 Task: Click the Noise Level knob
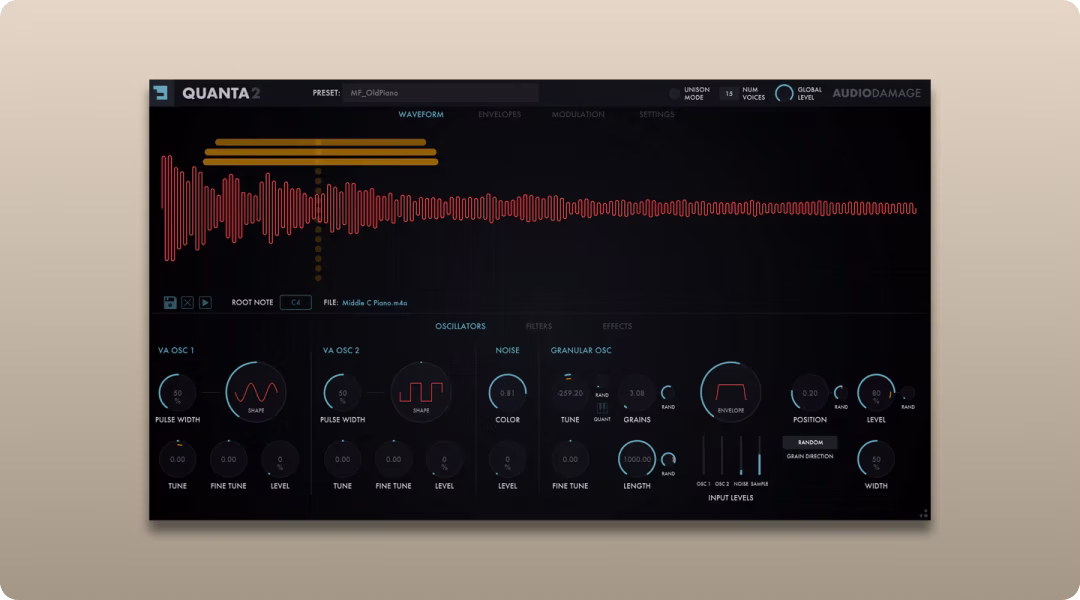[x=508, y=459]
